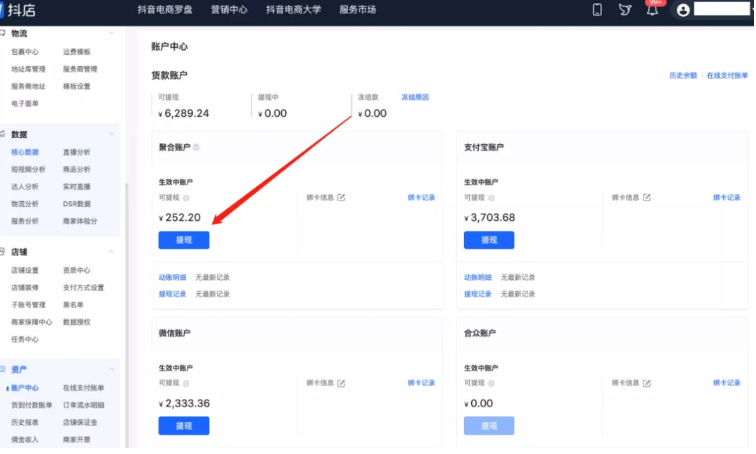Viewport: 756px width, 454px height.
Task: Open 支付方式设置 in sidebar
Action: (83, 288)
